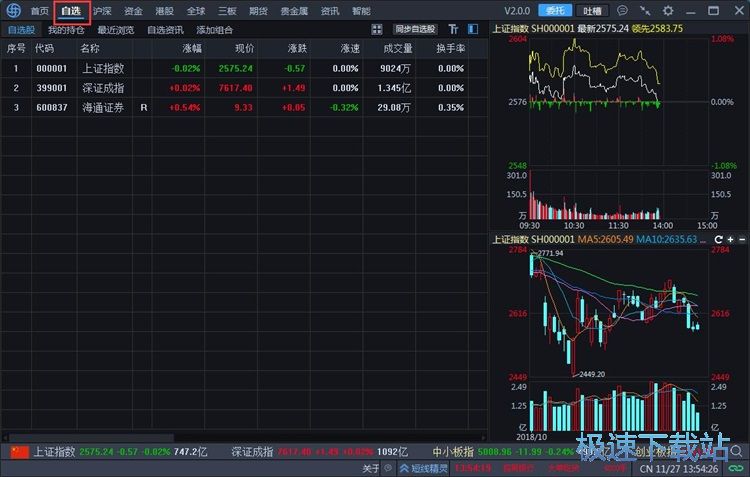Toggle the side panel layout icon
The width and height of the screenshot is (750, 477).
(473, 29)
